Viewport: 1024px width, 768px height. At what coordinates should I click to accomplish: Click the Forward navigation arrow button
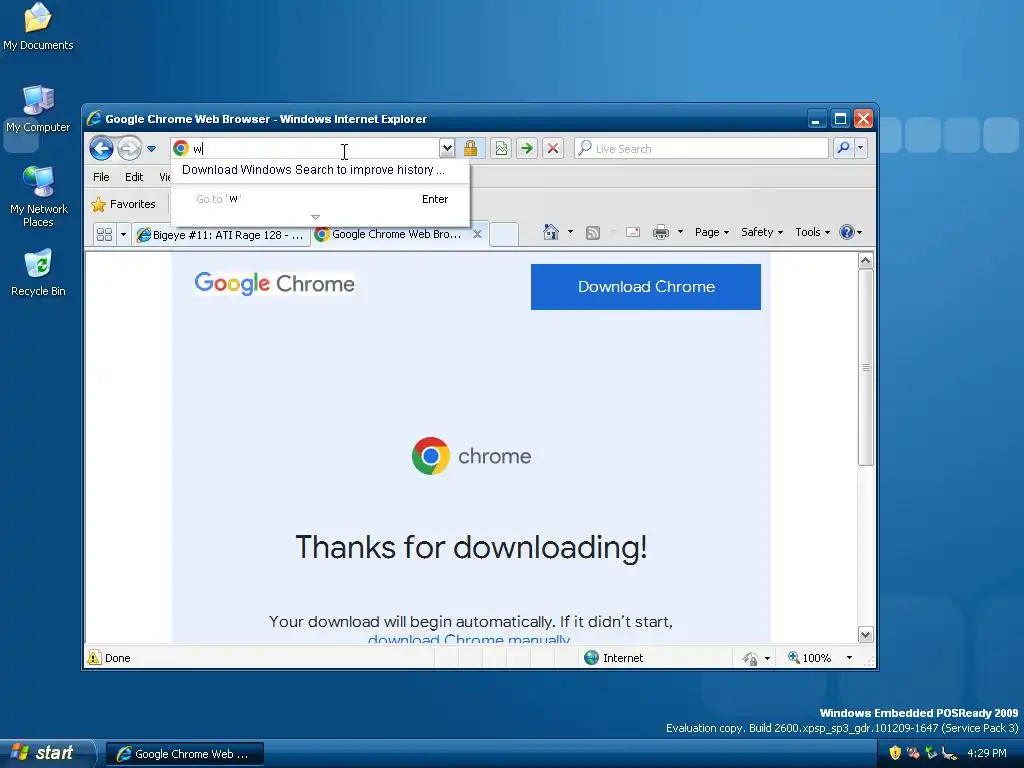tap(129, 148)
